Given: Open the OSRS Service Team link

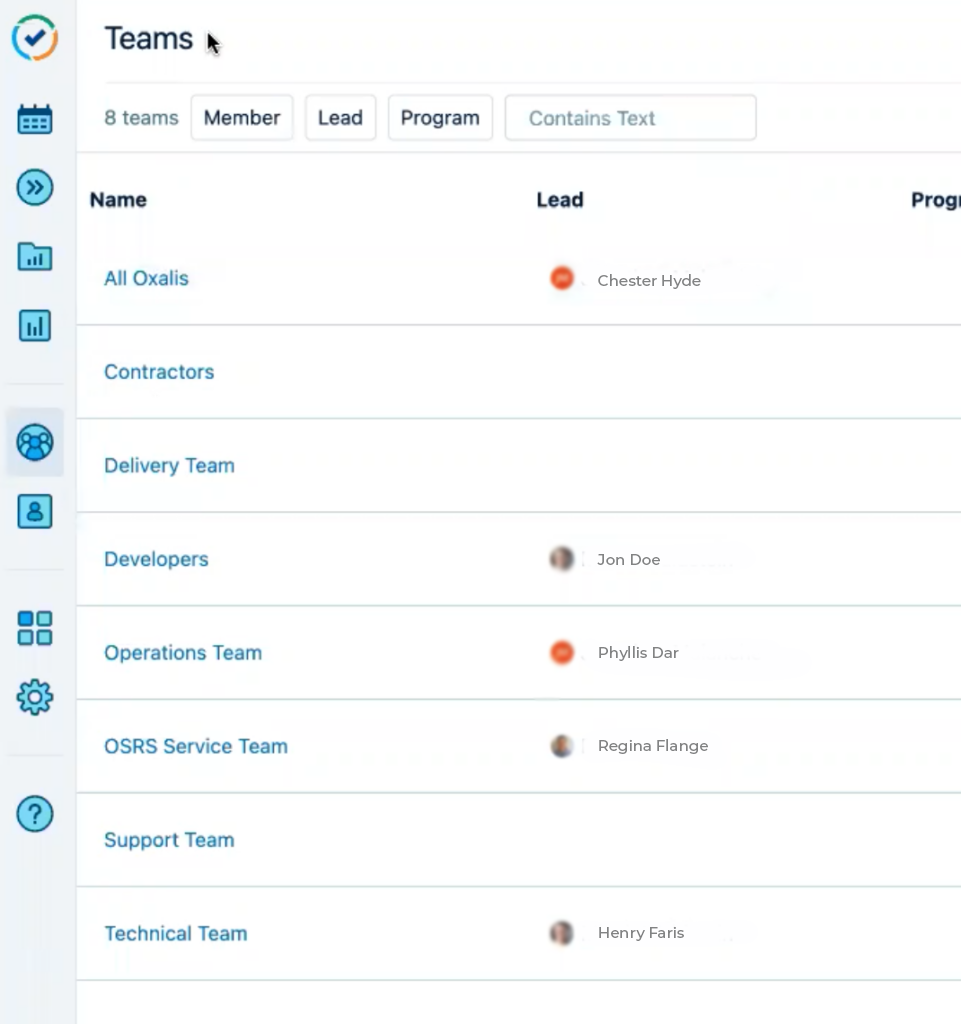Looking at the screenshot, I should click(x=196, y=746).
